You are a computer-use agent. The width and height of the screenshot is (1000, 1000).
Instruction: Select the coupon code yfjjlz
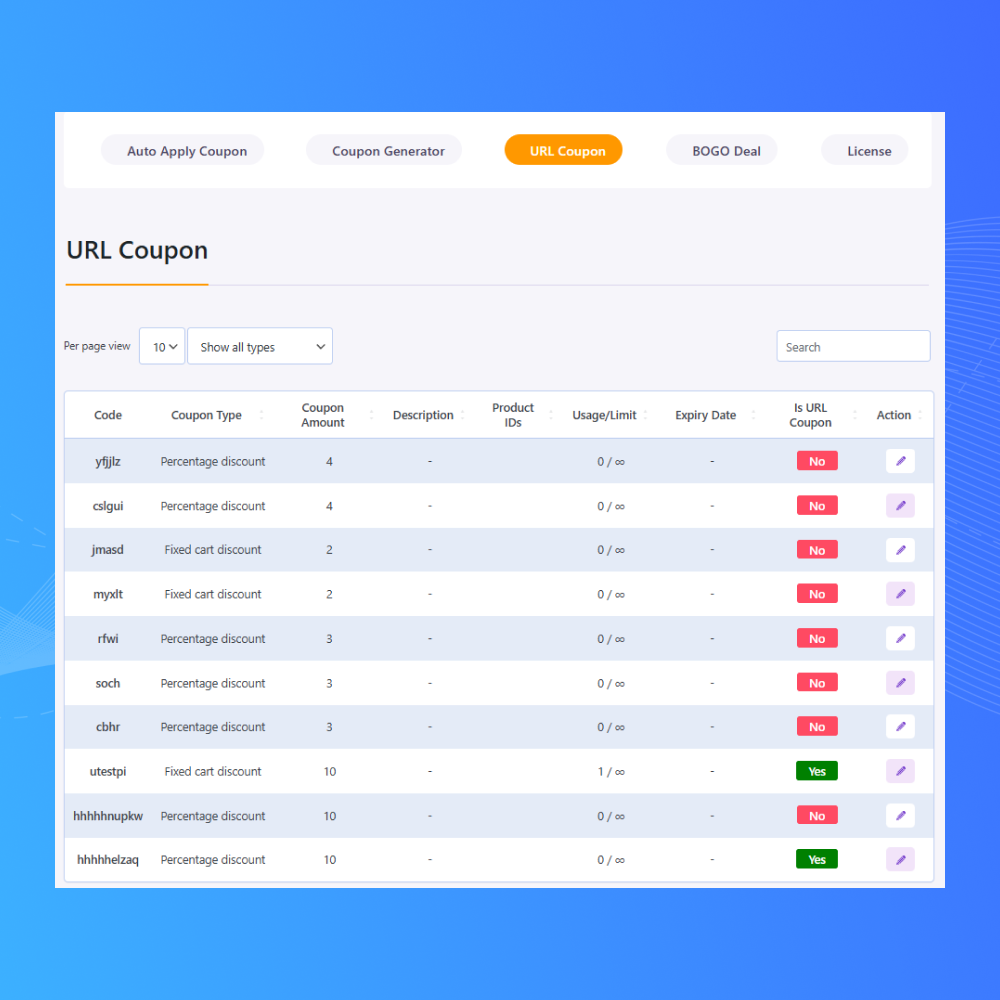pos(108,462)
